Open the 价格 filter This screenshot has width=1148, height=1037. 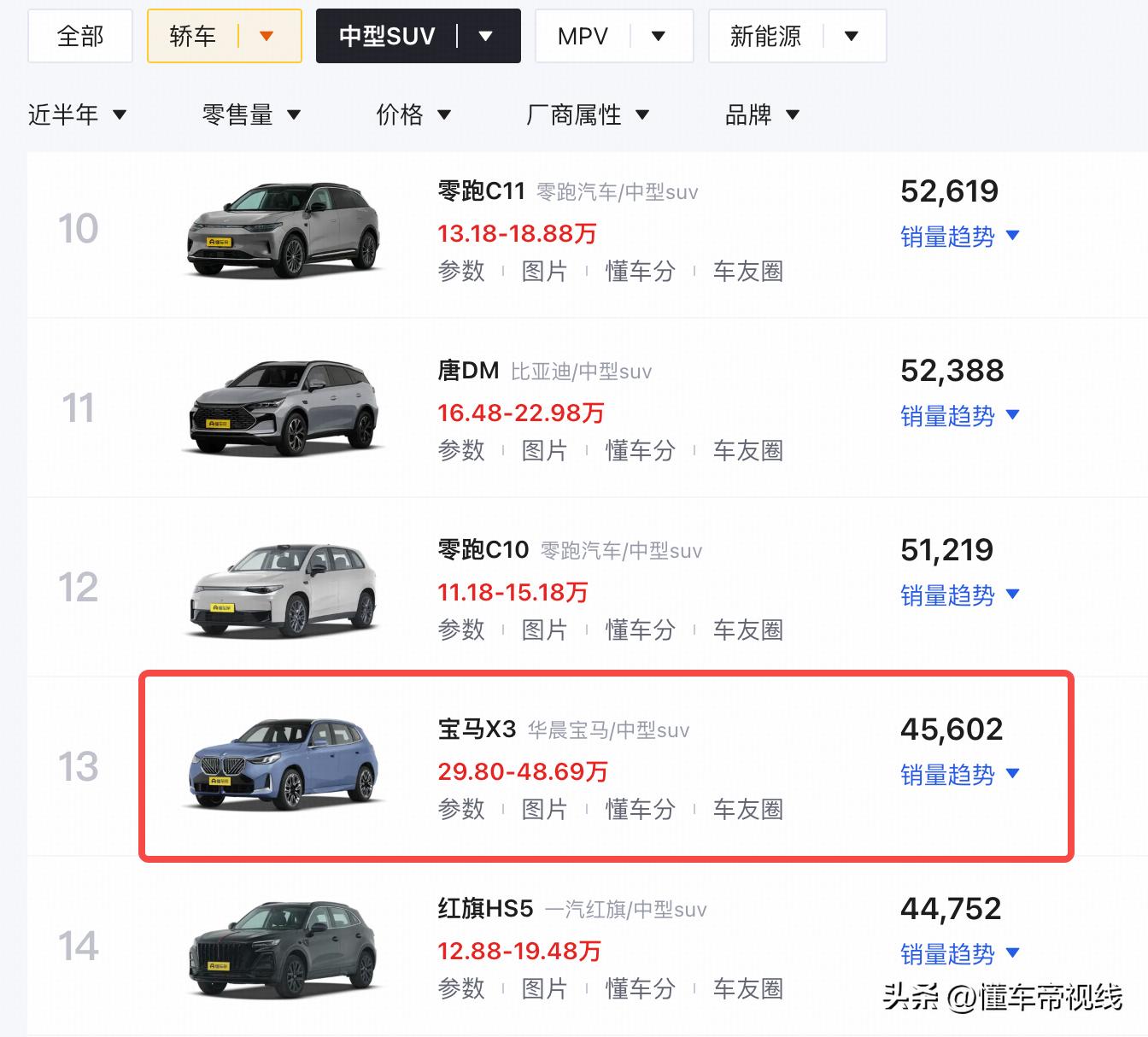413,114
